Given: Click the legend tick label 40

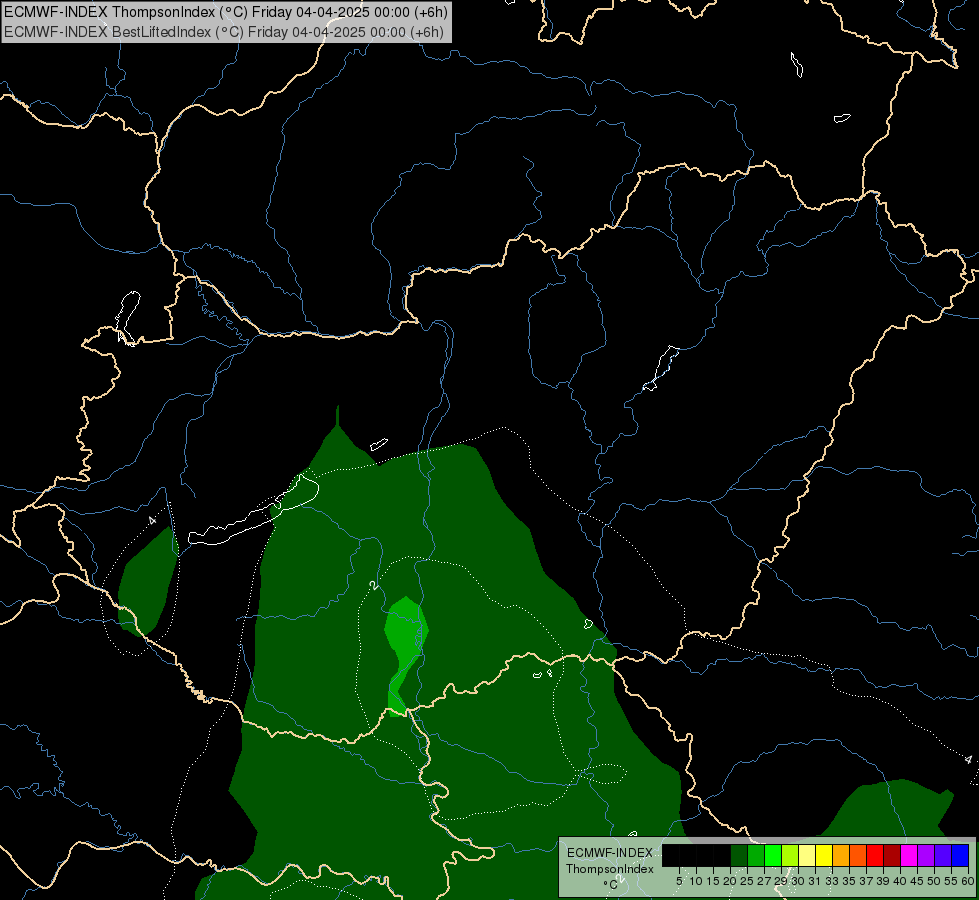Looking at the screenshot, I should coord(900,881).
